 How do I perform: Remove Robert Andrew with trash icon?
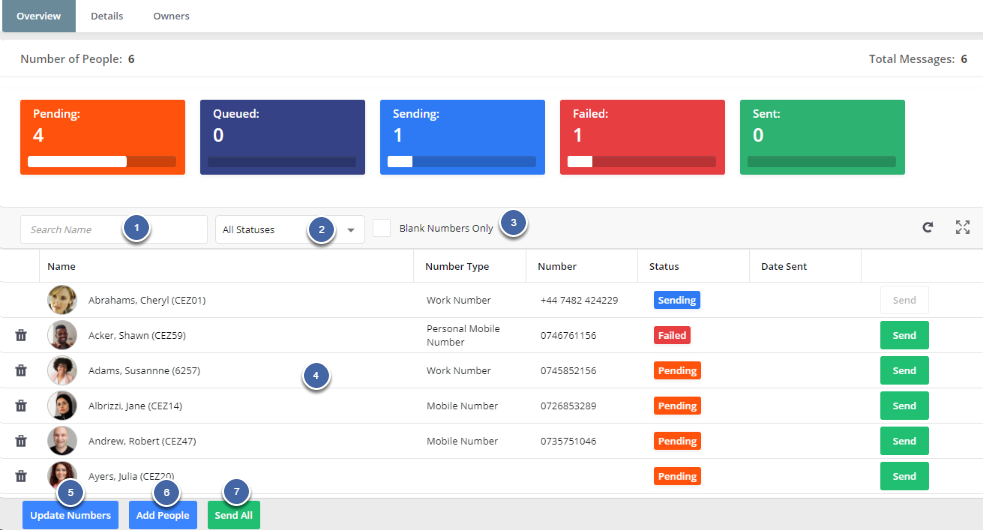[21, 441]
